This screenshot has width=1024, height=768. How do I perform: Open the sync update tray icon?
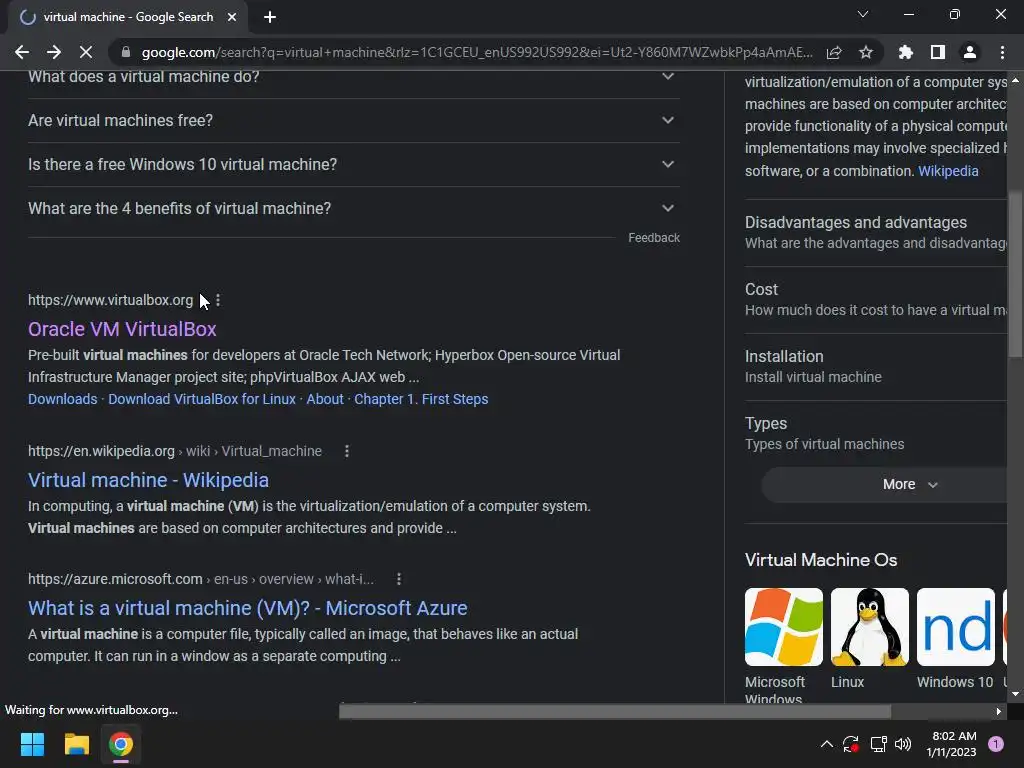pyautogui.click(x=851, y=744)
